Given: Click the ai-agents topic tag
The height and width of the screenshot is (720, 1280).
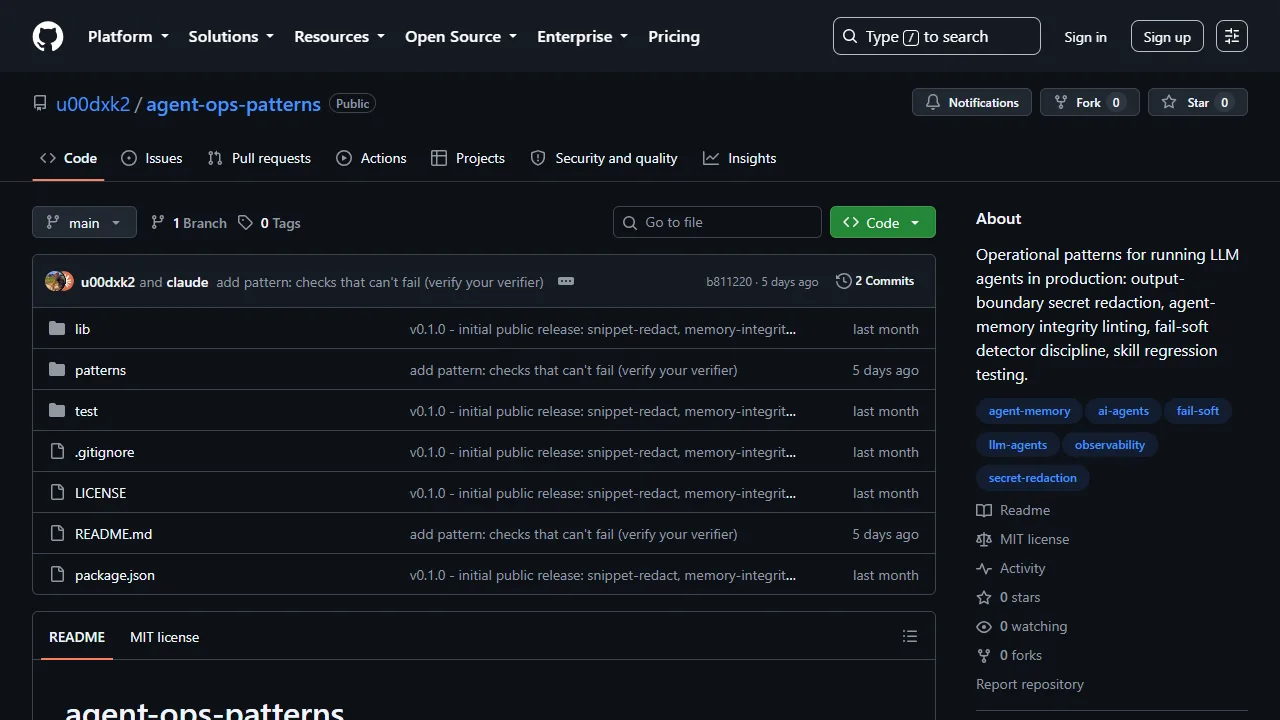Looking at the screenshot, I should [1123, 411].
